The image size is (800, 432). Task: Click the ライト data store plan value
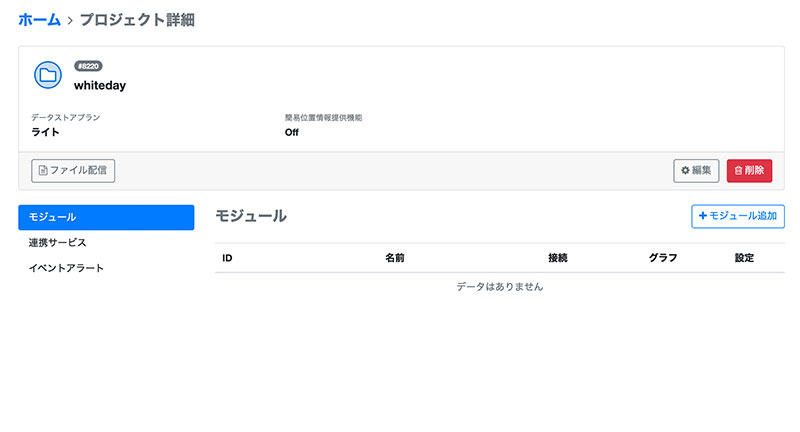coord(46,132)
